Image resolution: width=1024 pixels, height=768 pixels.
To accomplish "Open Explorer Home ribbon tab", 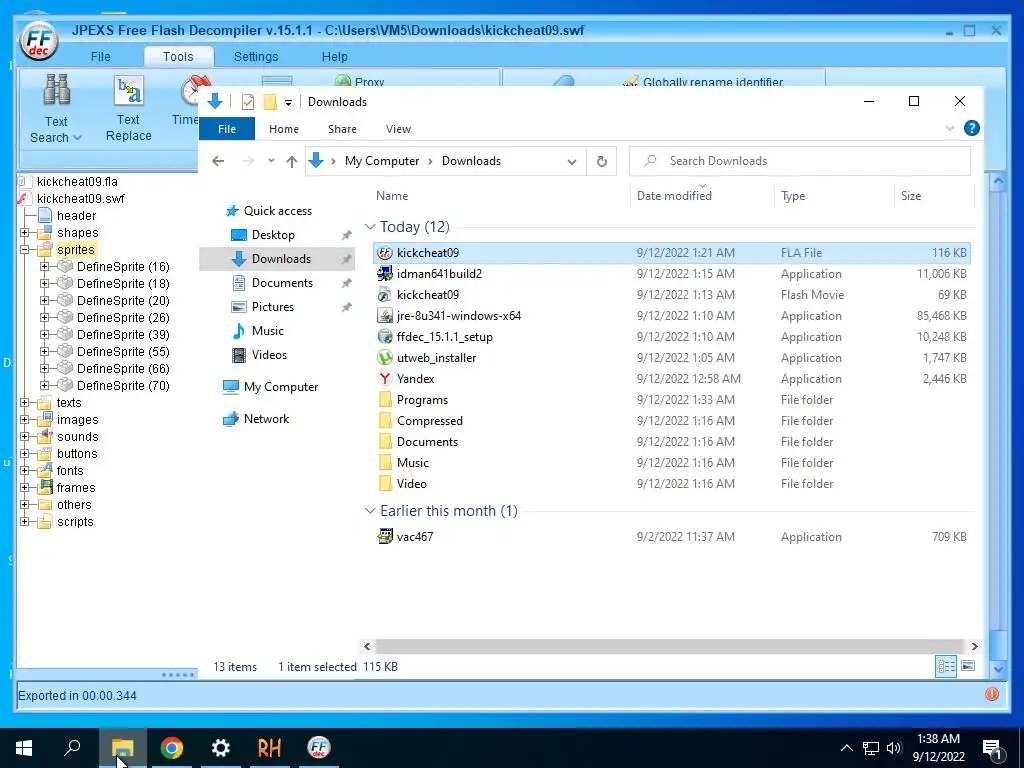I will pos(283,129).
